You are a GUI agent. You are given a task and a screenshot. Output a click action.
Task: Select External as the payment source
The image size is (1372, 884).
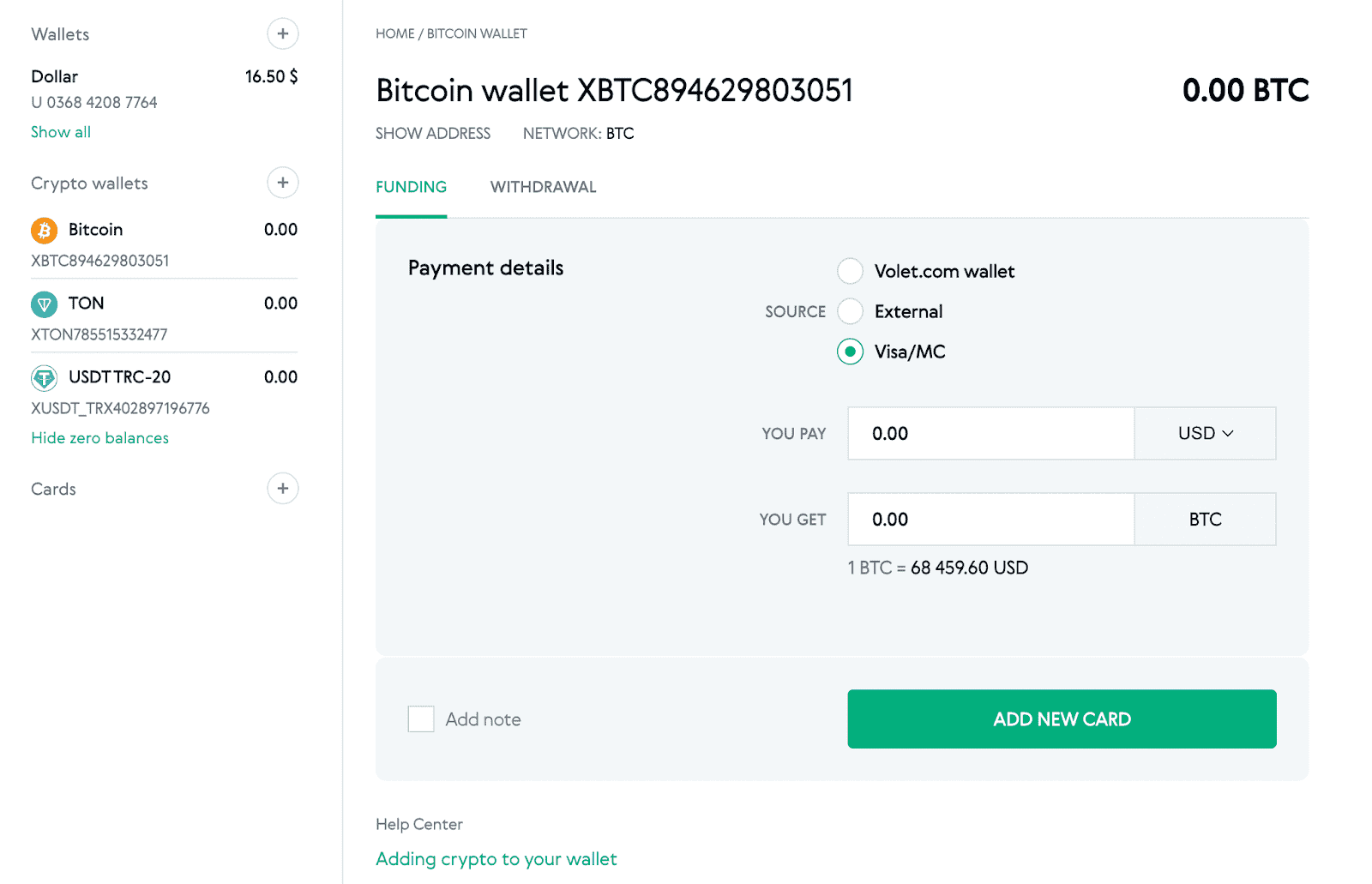pyautogui.click(x=850, y=311)
